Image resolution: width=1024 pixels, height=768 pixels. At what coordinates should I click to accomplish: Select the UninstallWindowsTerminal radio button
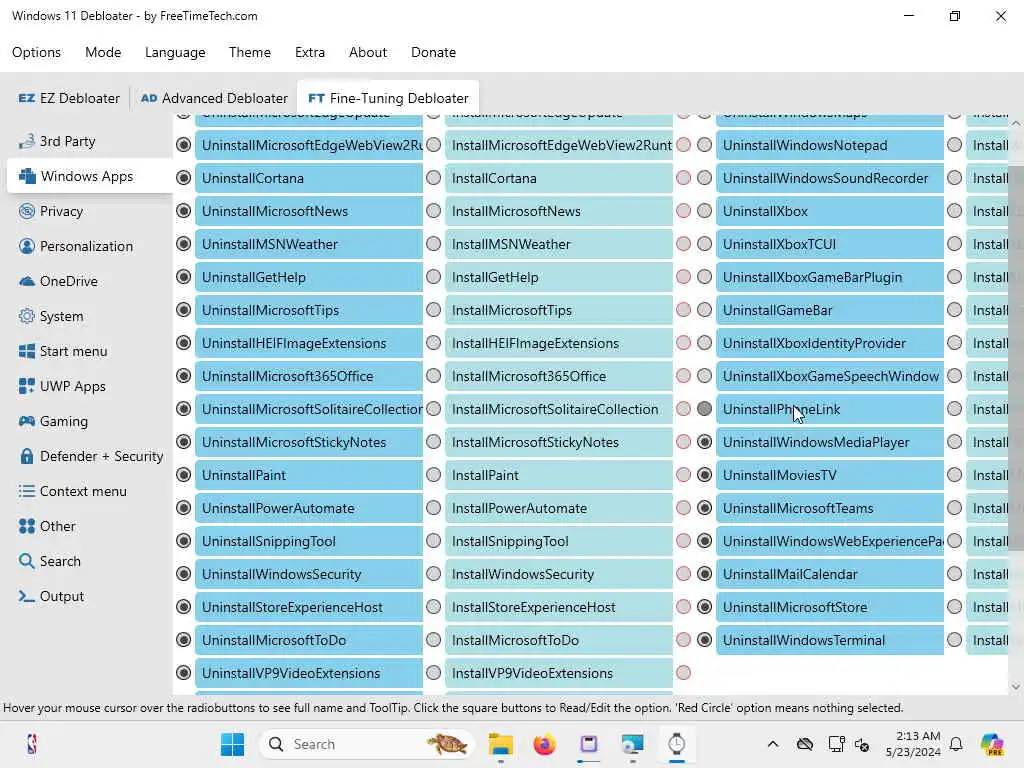[x=705, y=640]
